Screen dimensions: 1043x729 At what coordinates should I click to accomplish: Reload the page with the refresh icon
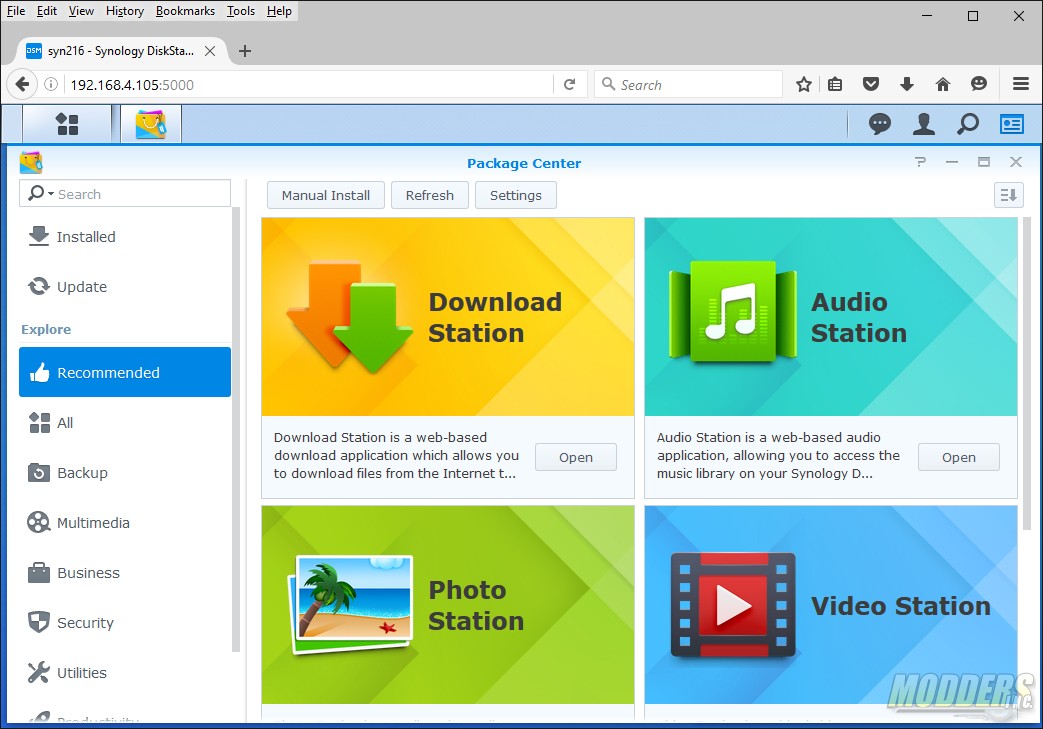569,84
